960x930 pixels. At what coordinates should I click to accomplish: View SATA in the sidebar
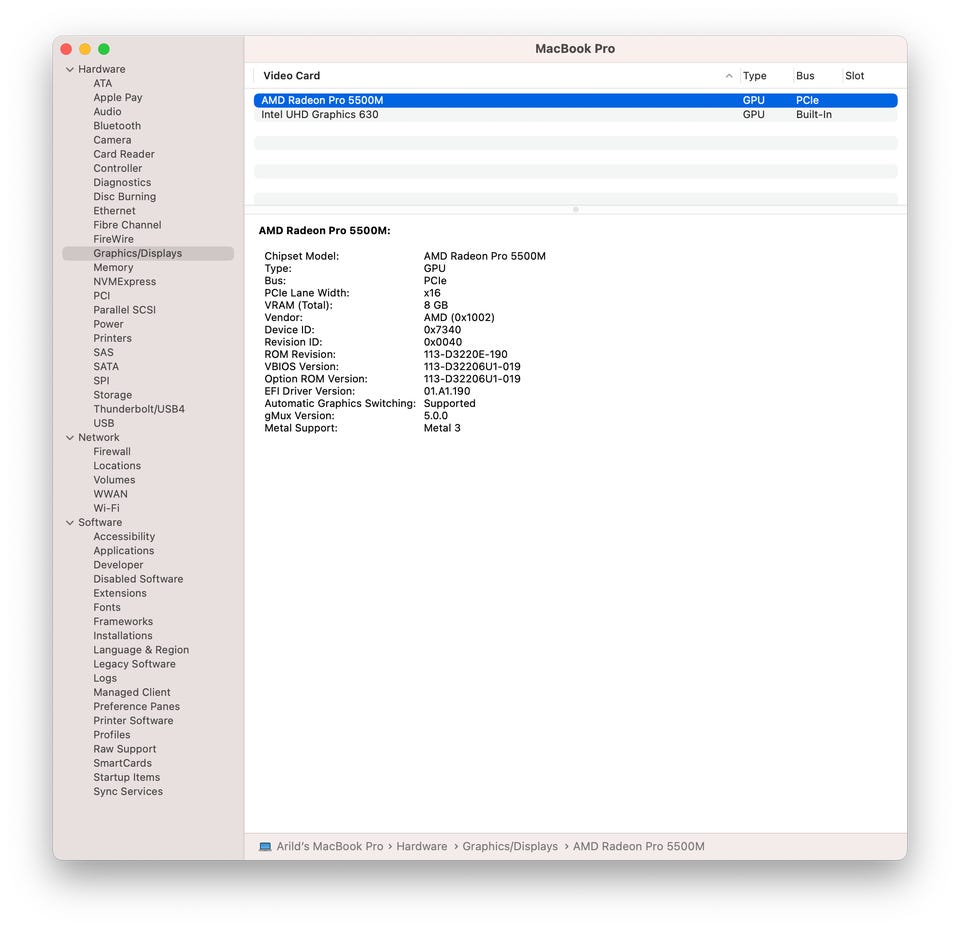106,367
